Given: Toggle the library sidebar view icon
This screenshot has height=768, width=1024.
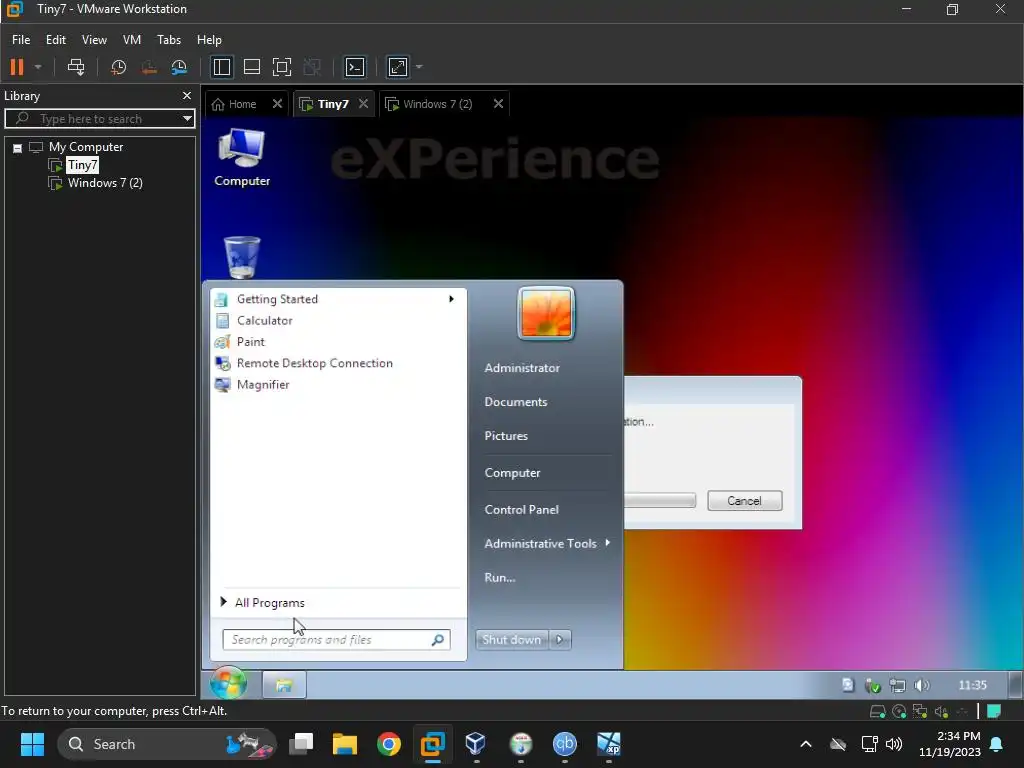Looking at the screenshot, I should [221, 67].
